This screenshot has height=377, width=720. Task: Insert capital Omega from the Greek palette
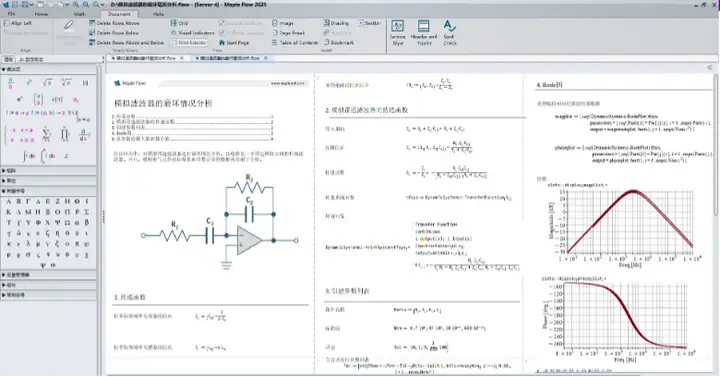pyautogui.click(x=67, y=223)
